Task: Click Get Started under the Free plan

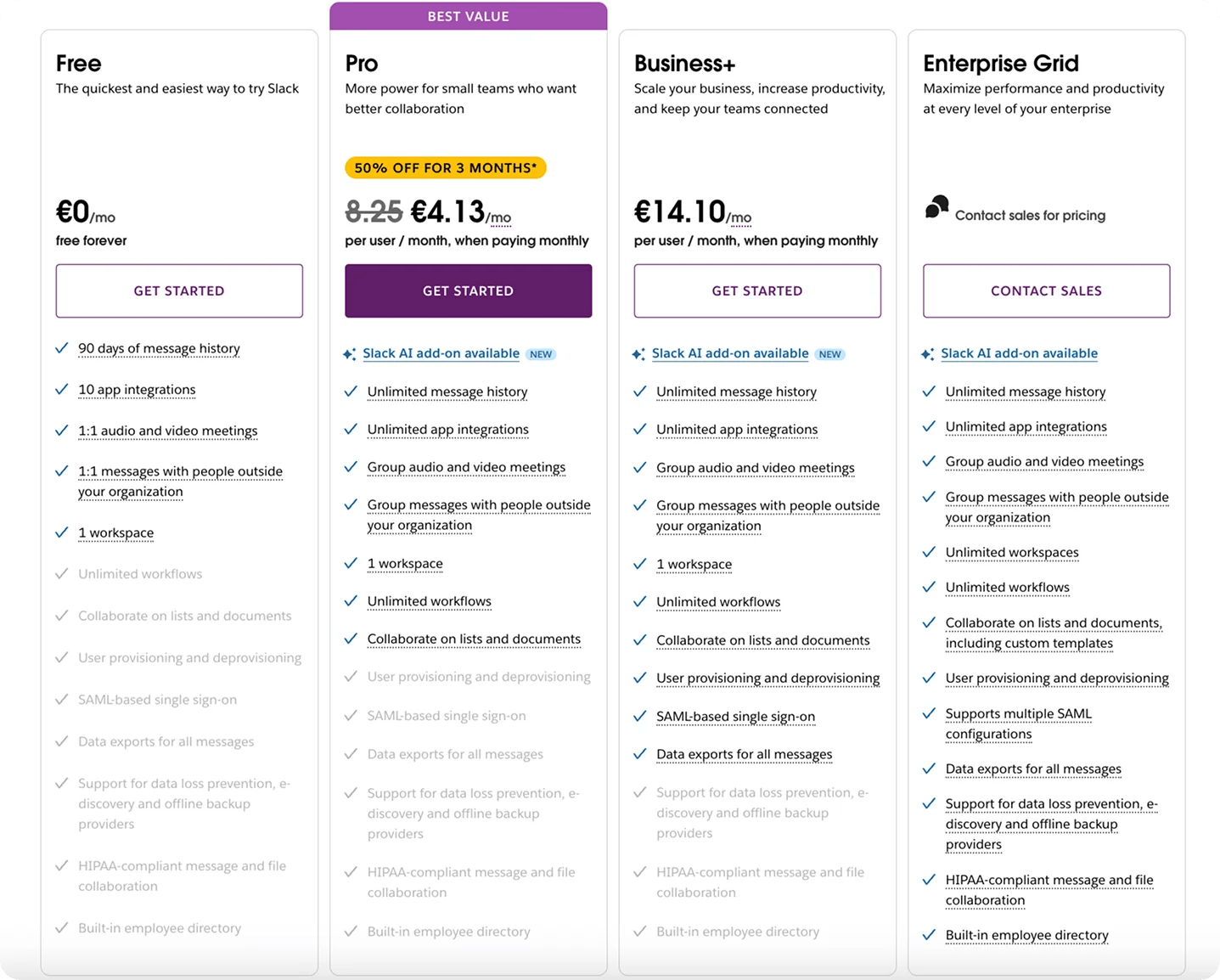Action: pyautogui.click(x=179, y=290)
